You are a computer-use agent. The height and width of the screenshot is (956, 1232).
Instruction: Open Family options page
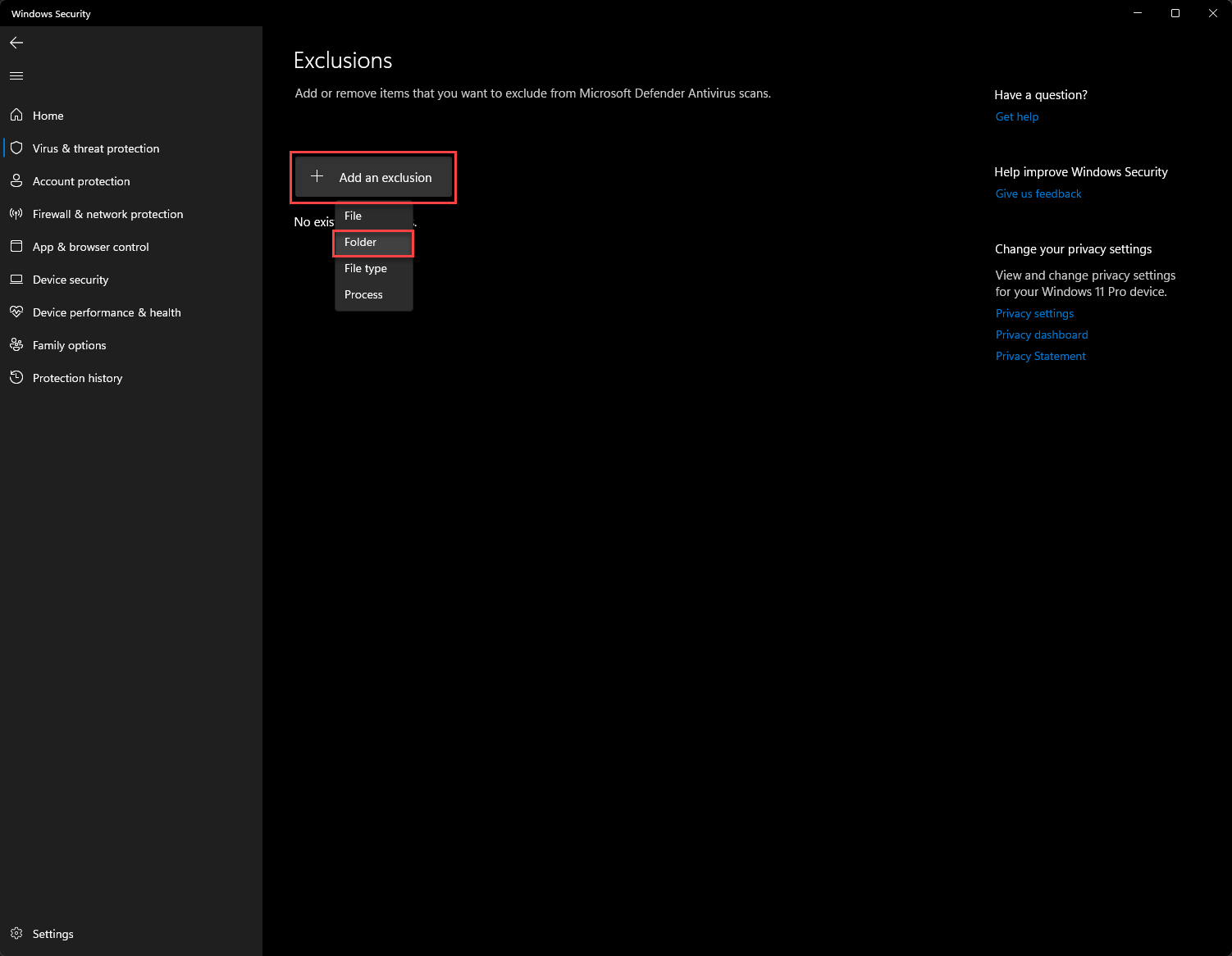(x=131, y=345)
